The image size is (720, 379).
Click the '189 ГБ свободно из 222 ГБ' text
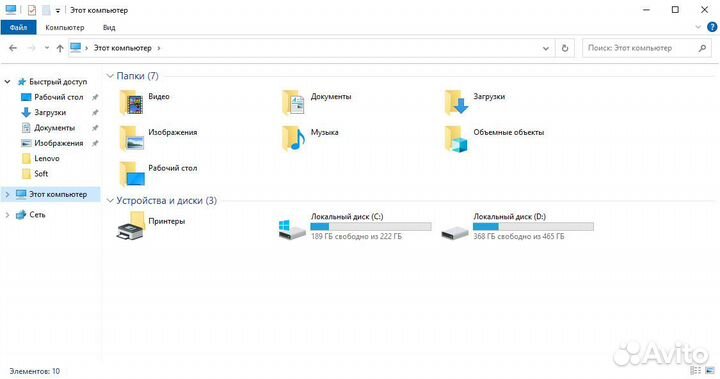click(x=356, y=236)
